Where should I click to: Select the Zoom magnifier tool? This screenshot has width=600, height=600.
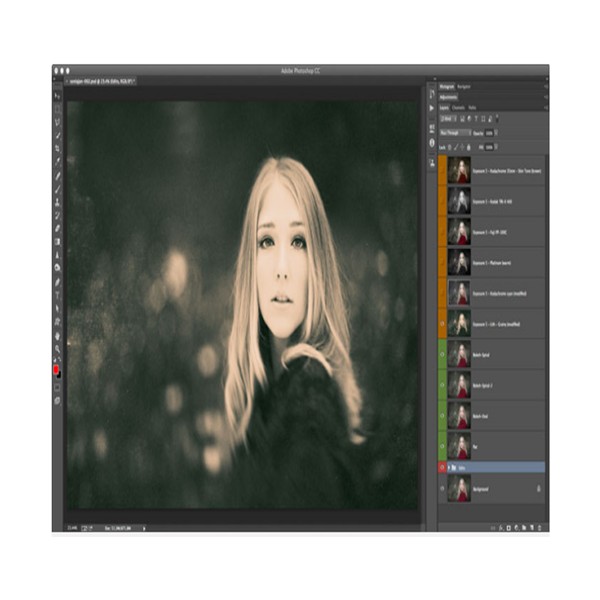[x=57, y=348]
